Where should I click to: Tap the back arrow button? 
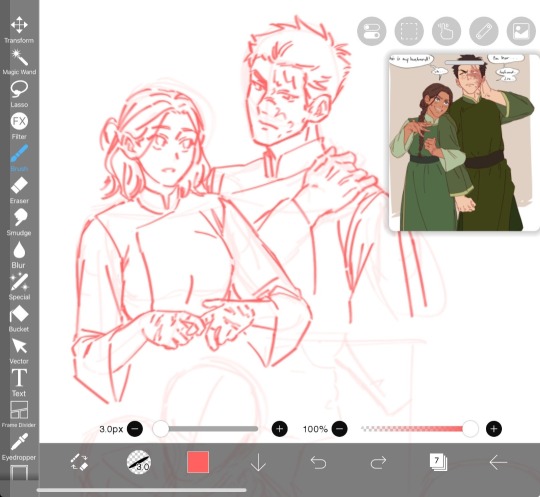click(498, 462)
